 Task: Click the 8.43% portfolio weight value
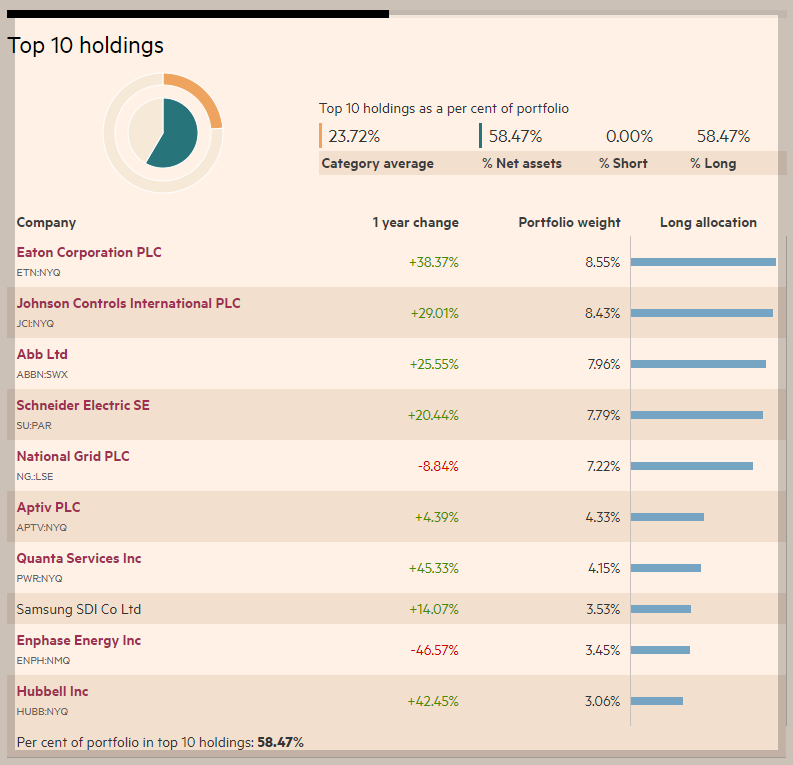click(x=603, y=313)
